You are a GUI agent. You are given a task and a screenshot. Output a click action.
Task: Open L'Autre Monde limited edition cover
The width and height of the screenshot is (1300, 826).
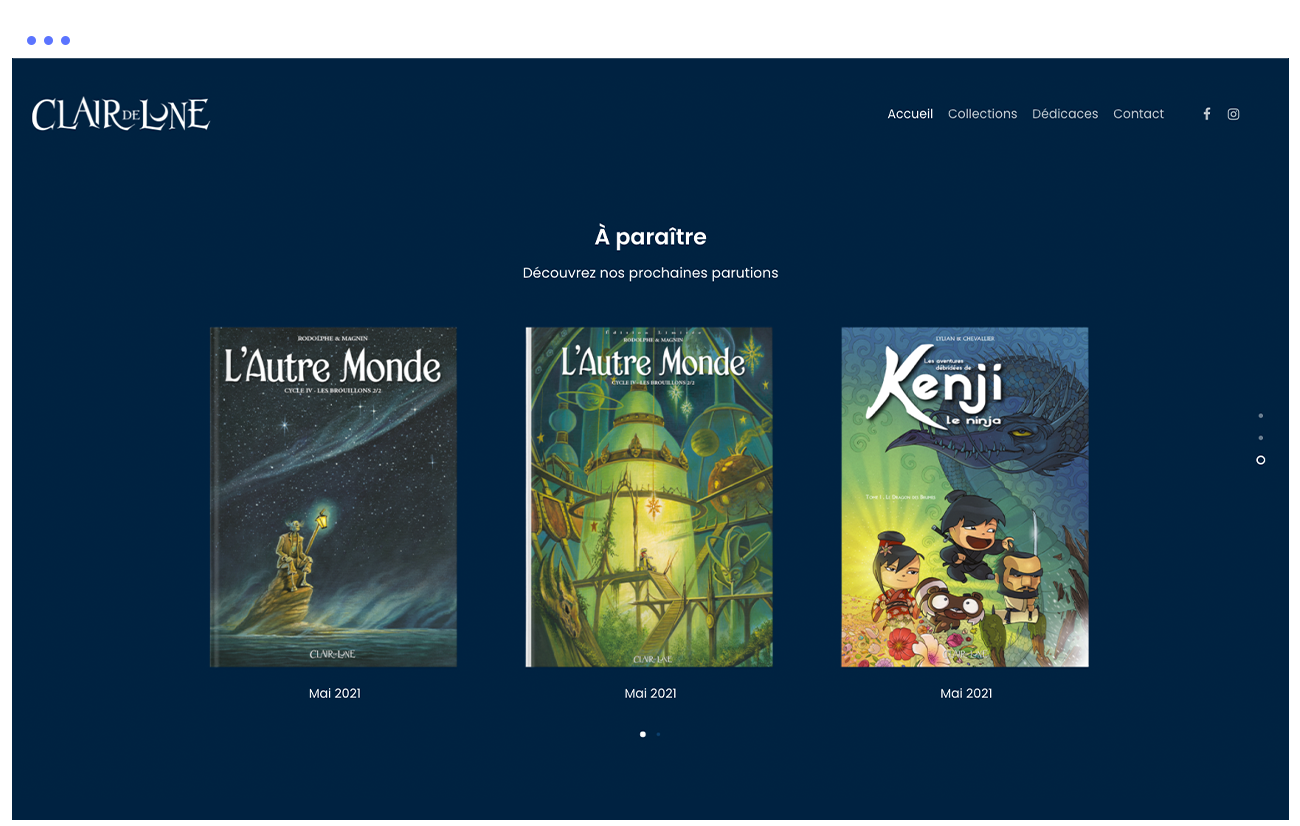click(x=649, y=497)
